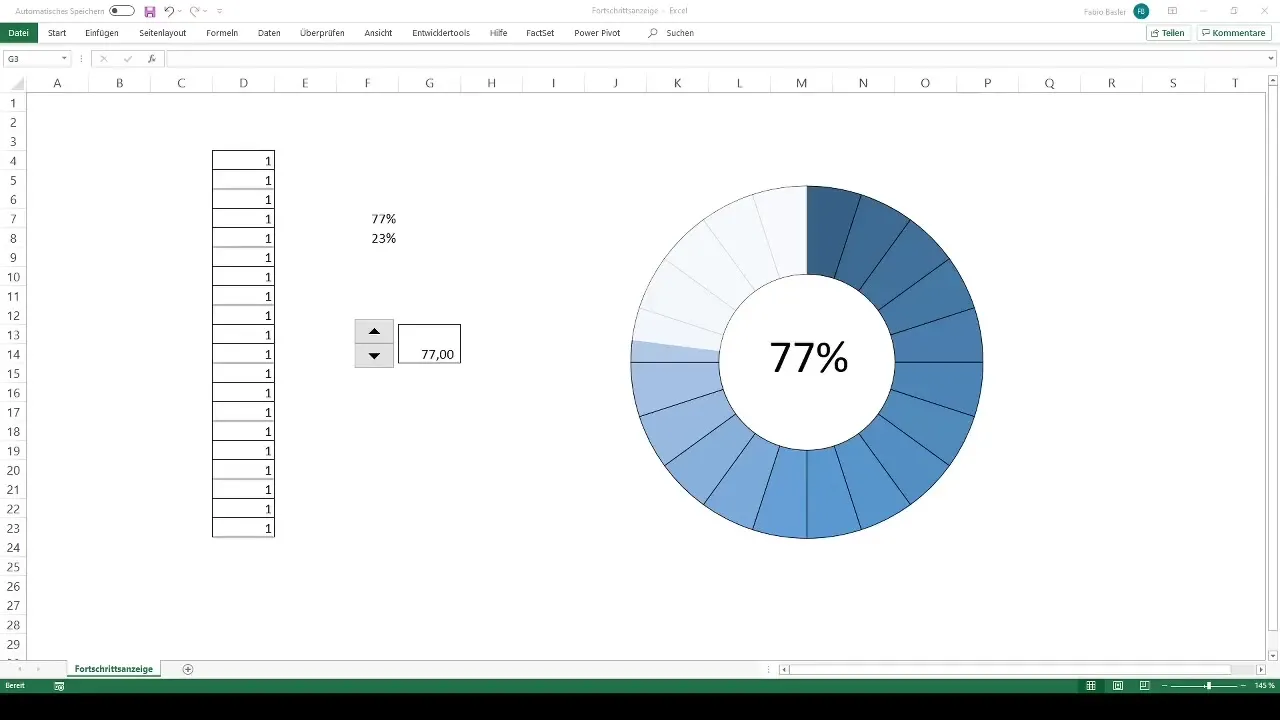
Task: Click inside the formula bar input
Action: pyautogui.click(x=715, y=59)
